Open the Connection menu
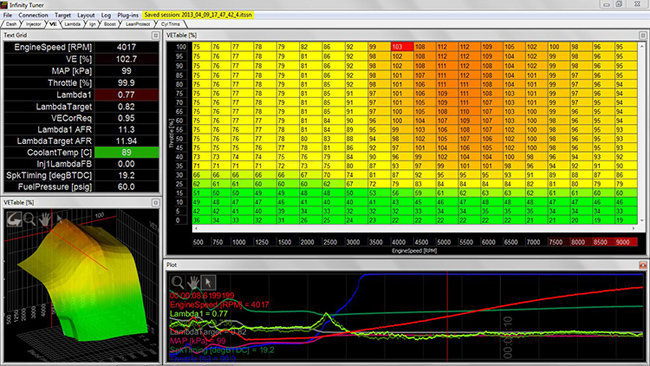 pos(33,15)
